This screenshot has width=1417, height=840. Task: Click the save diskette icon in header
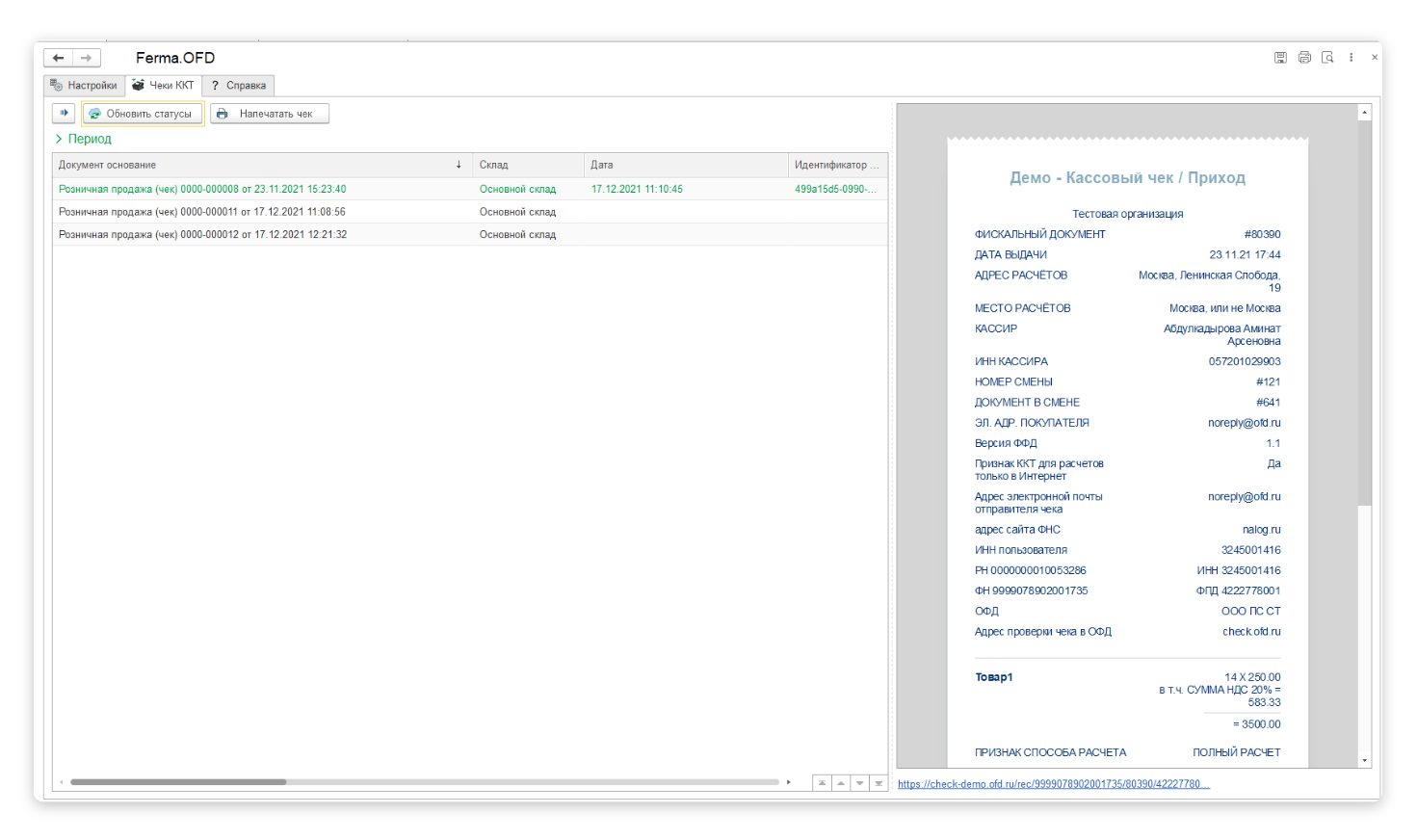(x=1280, y=58)
